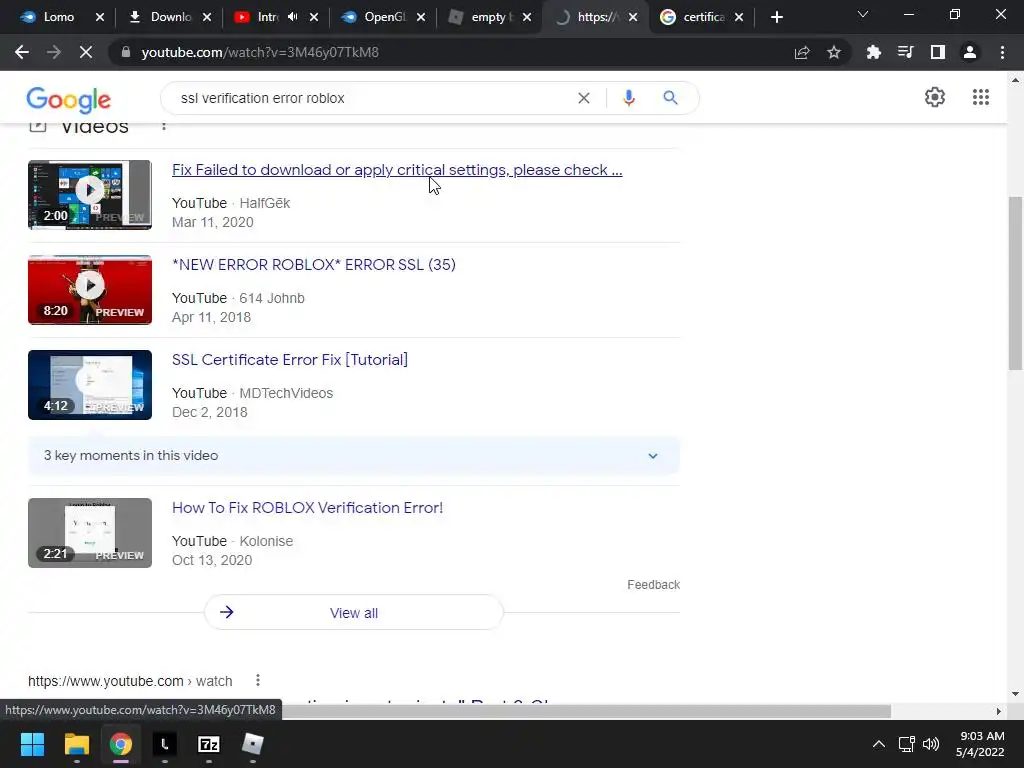The width and height of the screenshot is (1024, 768).
Task: Click in the Google search input field
Action: [372, 98]
